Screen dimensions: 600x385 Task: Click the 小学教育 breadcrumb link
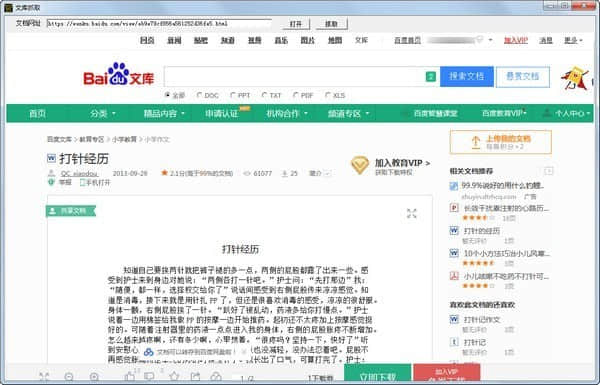tap(124, 139)
